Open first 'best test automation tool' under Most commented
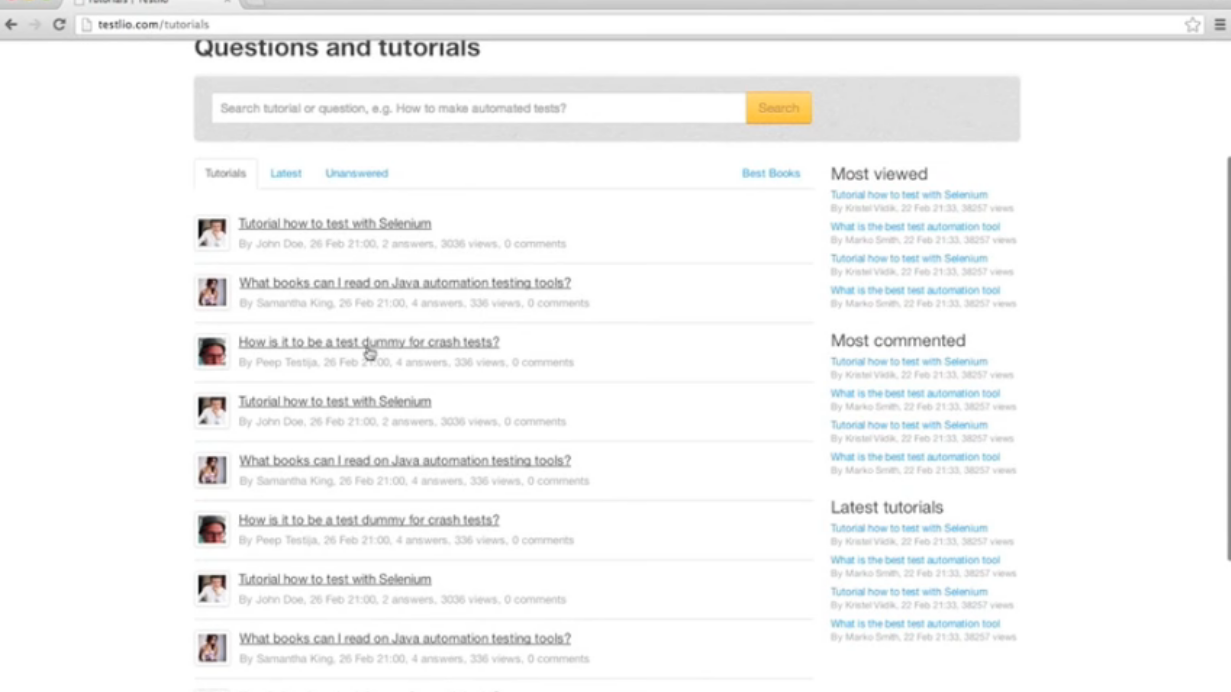 (915, 394)
